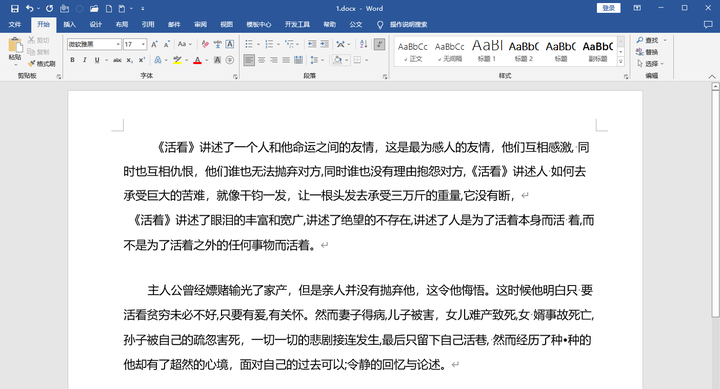This screenshot has width=720, height=389.
Task: Decrease paragraph indent
Action: [x=312, y=44]
